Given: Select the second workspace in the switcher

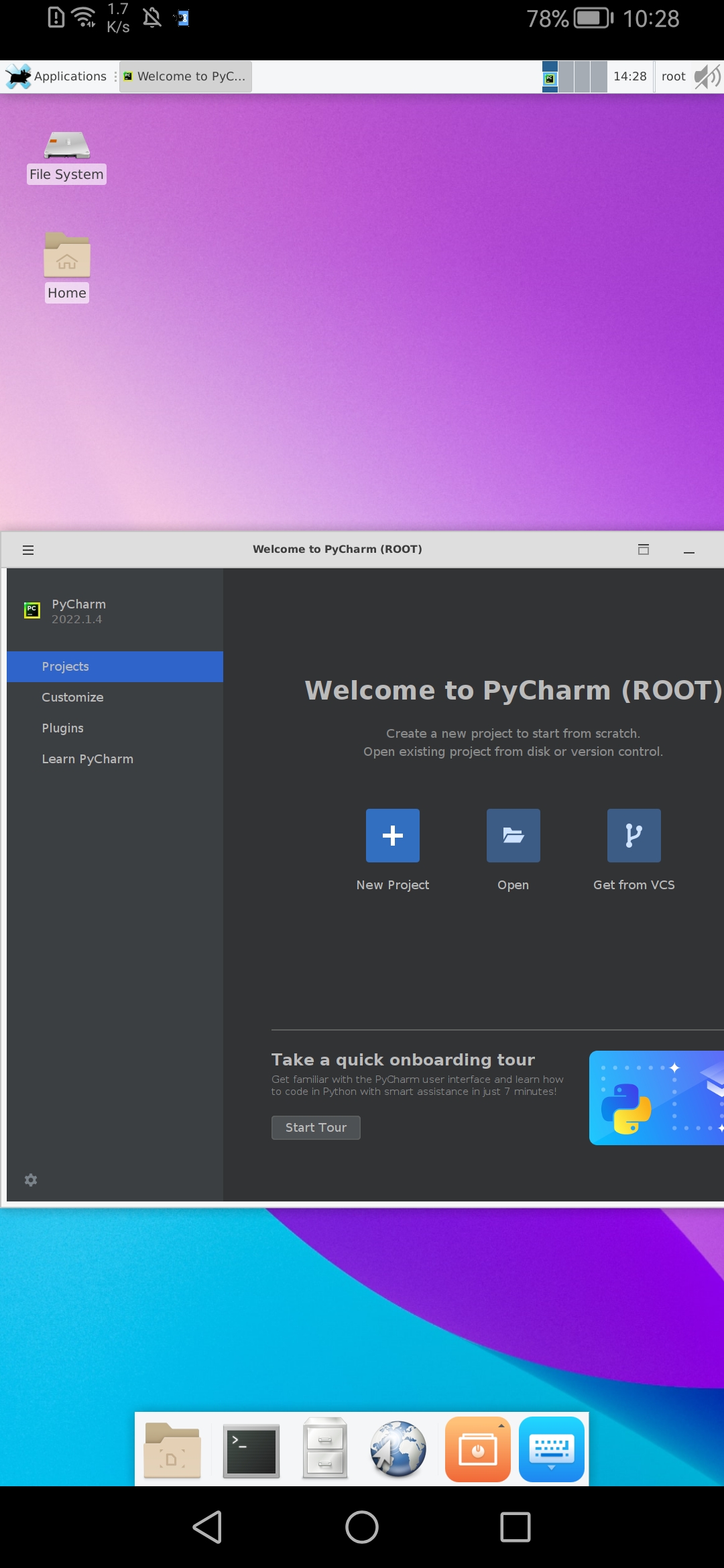Looking at the screenshot, I should [566, 77].
